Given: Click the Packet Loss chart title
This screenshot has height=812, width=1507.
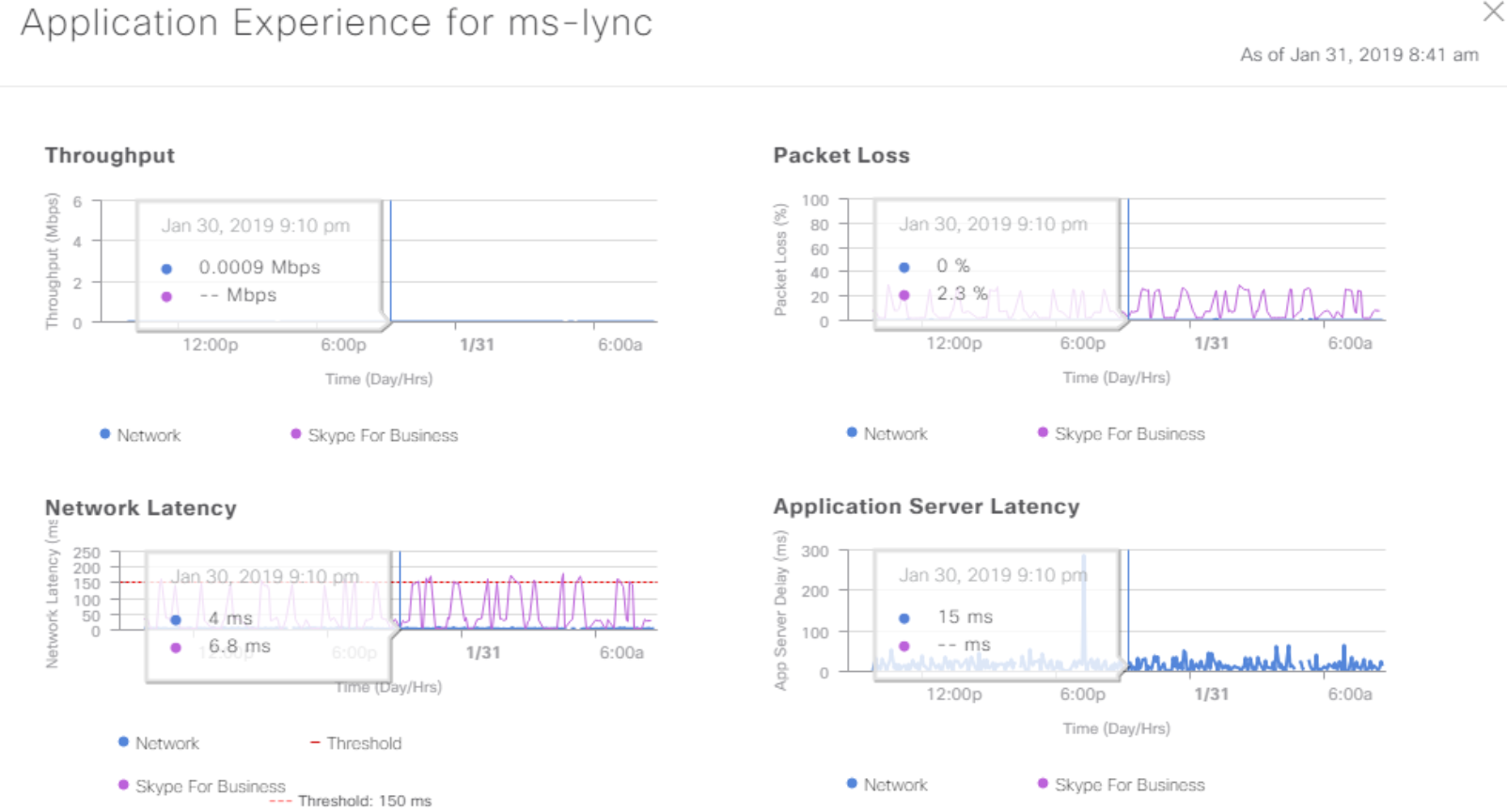Looking at the screenshot, I should pos(841,155).
